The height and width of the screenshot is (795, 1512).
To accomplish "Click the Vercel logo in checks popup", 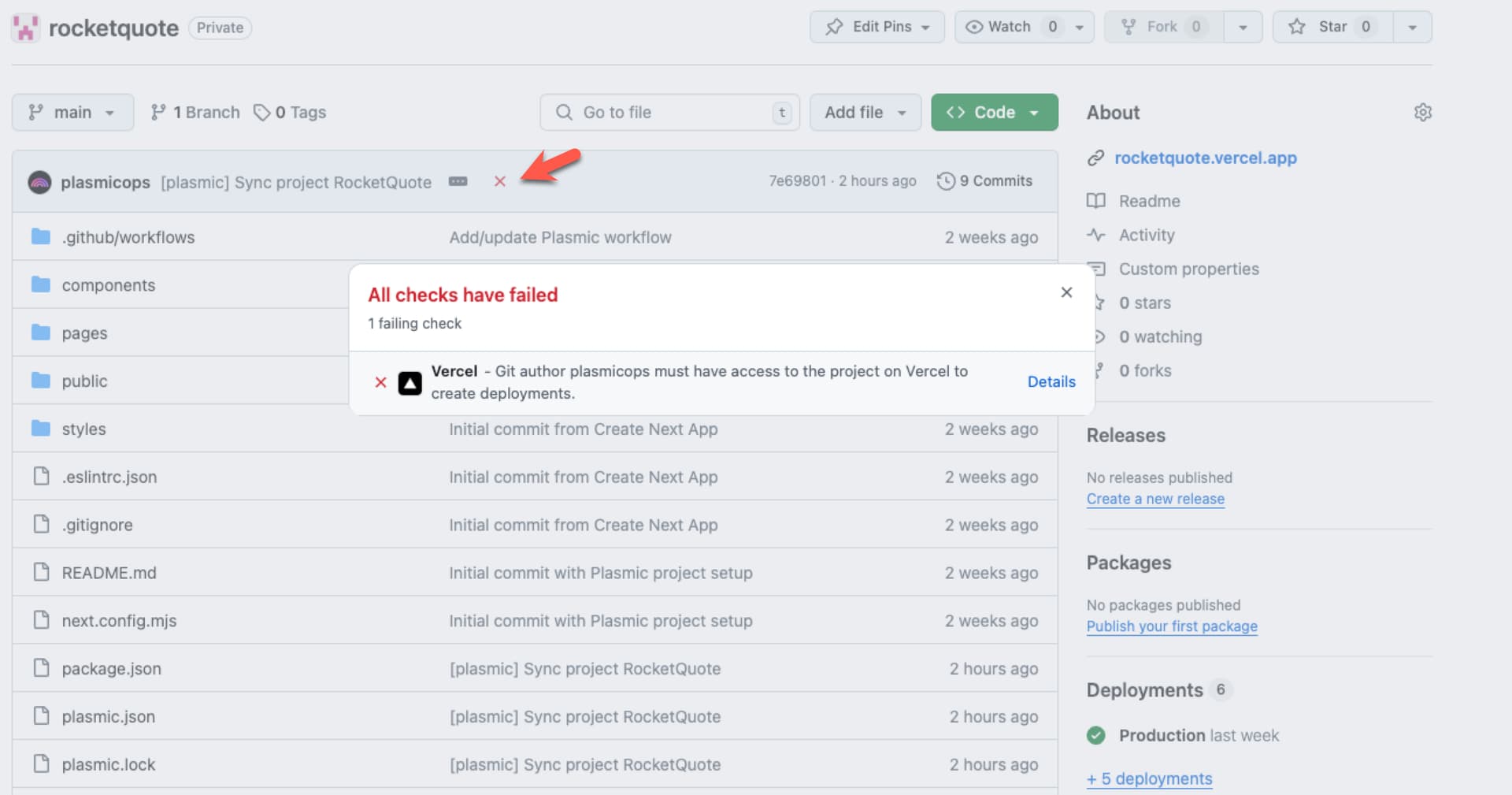I will point(409,383).
